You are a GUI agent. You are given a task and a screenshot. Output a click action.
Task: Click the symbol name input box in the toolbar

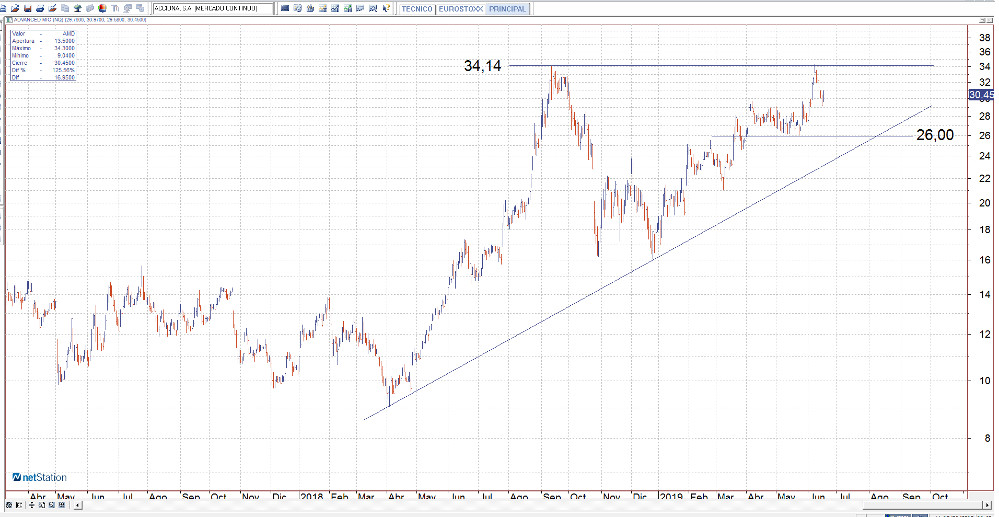213,8
